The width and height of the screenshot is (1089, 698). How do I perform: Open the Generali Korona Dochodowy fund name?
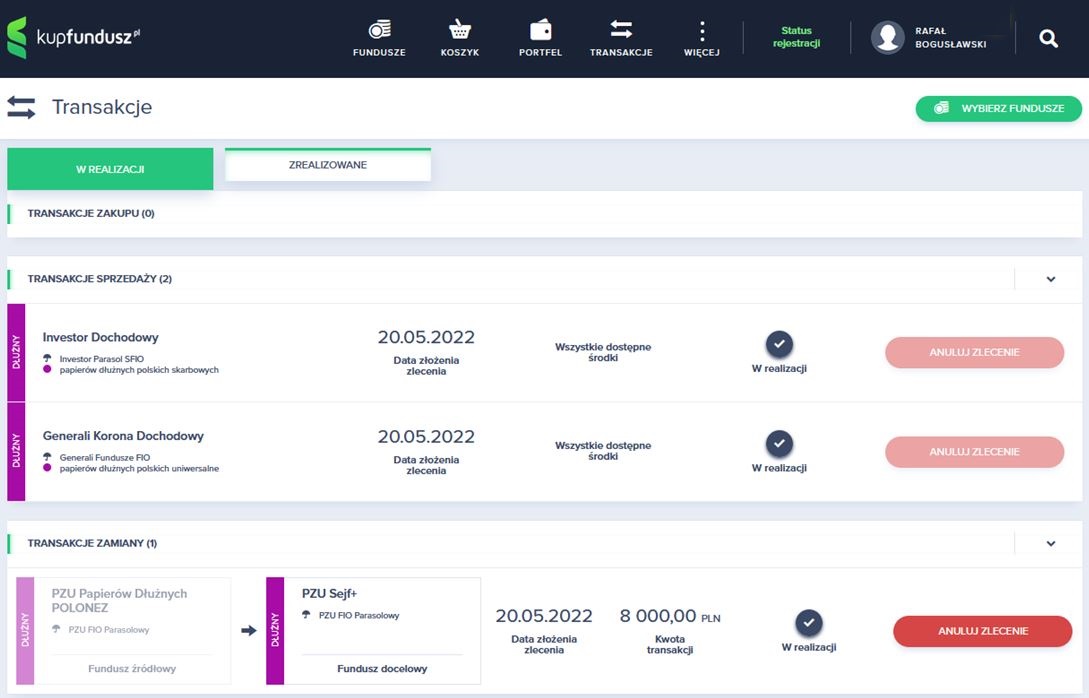point(123,436)
